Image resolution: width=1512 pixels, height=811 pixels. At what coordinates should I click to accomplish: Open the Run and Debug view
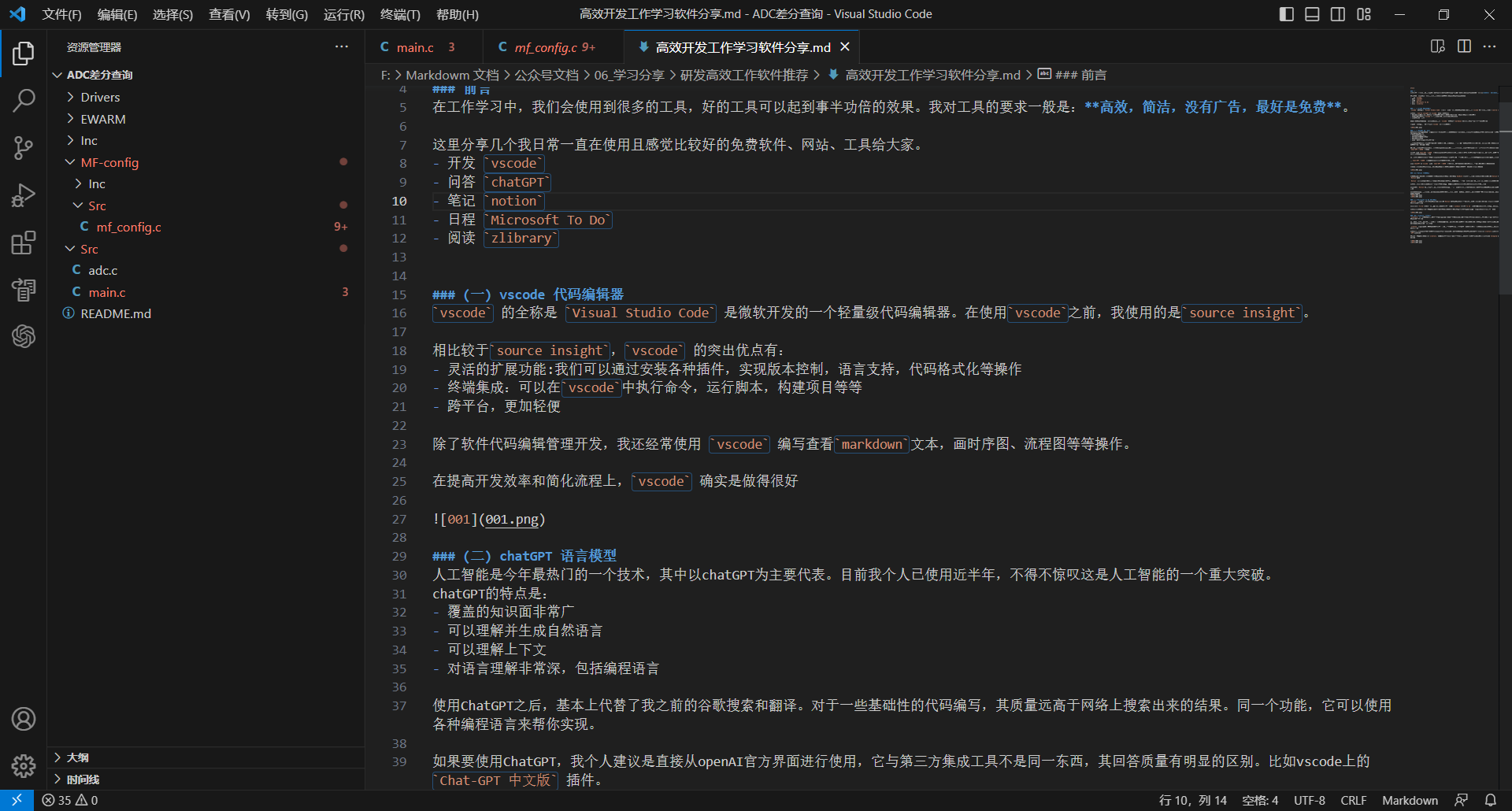pos(24,194)
